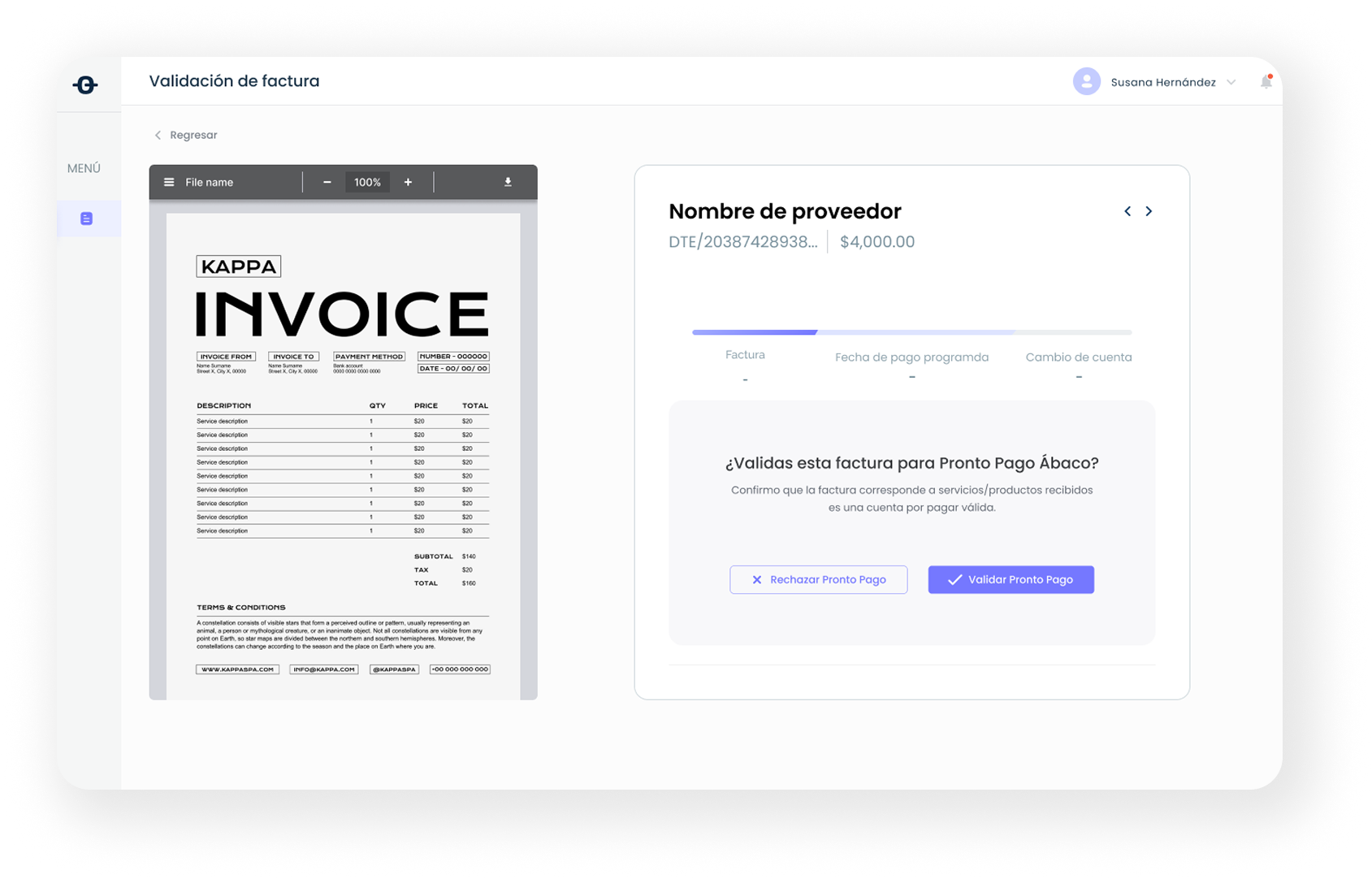Image resolution: width=1372 pixels, height=879 pixels.
Task: Select the Factura step
Action: [745, 355]
